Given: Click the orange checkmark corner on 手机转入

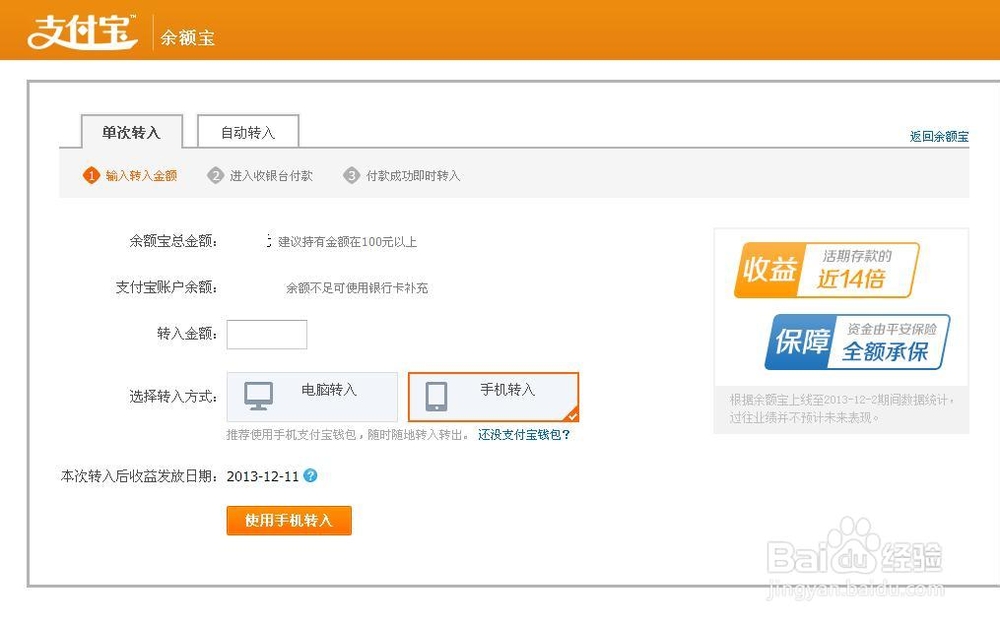Looking at the screenshot, I should point(572,415).
